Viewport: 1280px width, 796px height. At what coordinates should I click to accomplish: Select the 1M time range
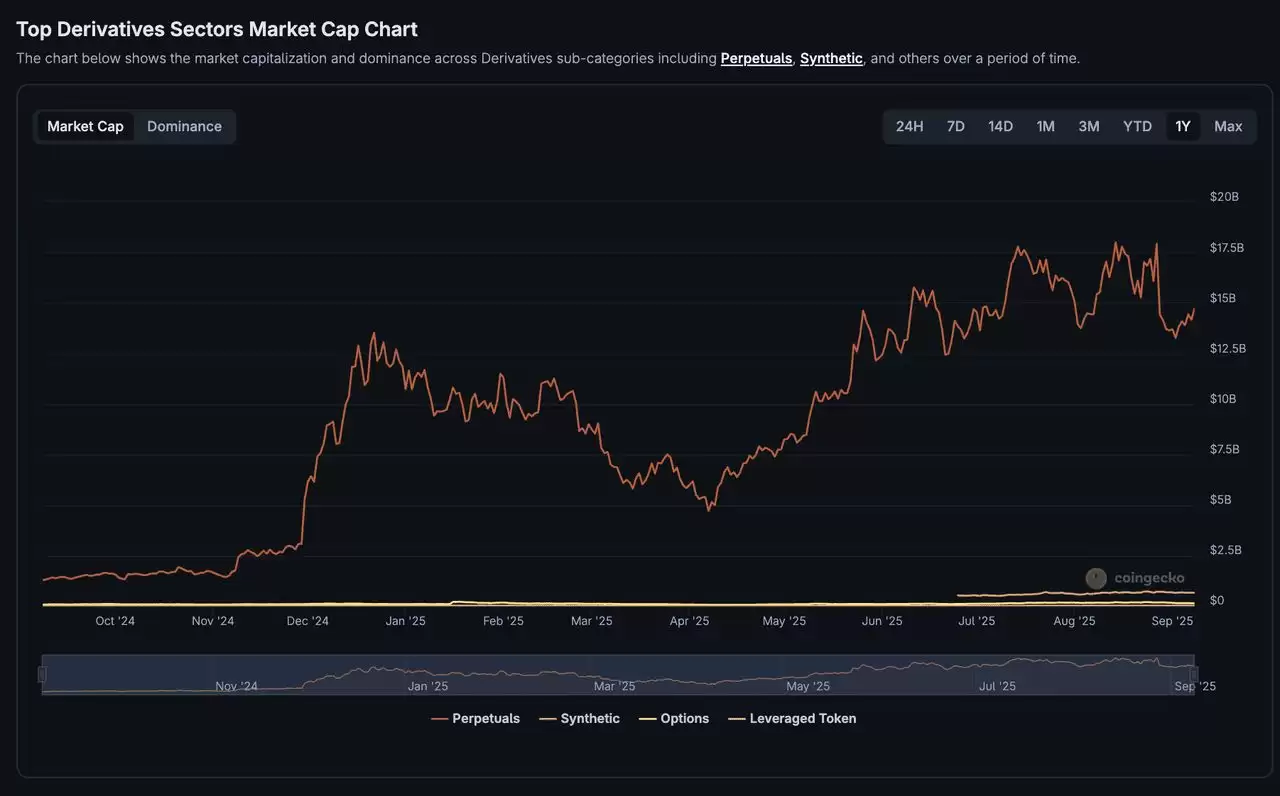pos(1045,125)
